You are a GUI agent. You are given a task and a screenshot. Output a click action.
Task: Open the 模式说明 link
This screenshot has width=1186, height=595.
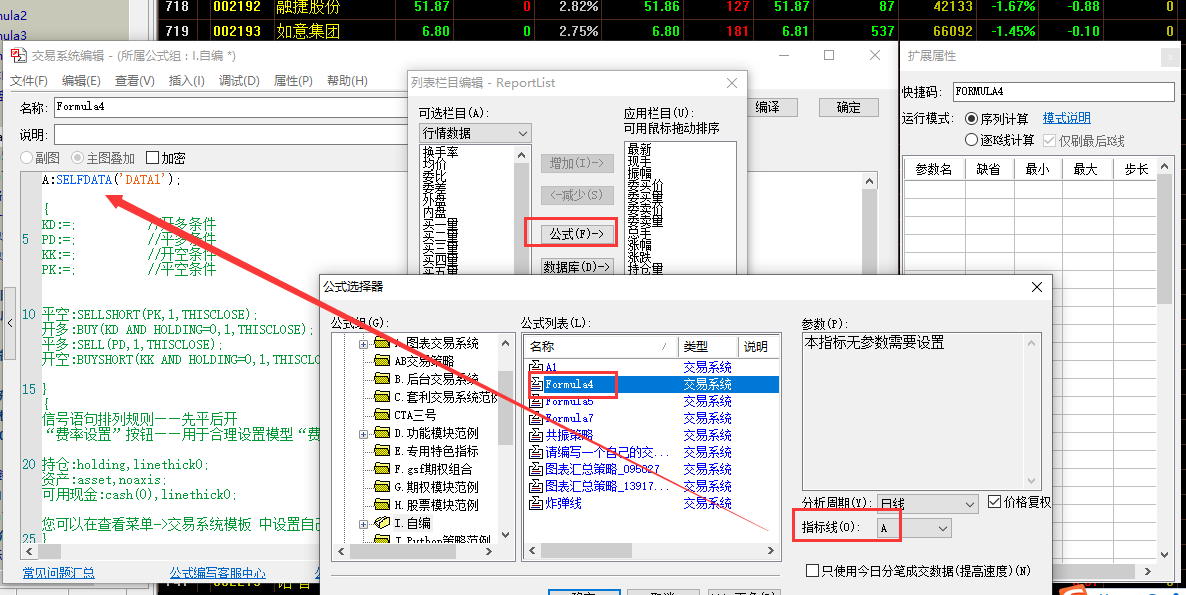1066,119
